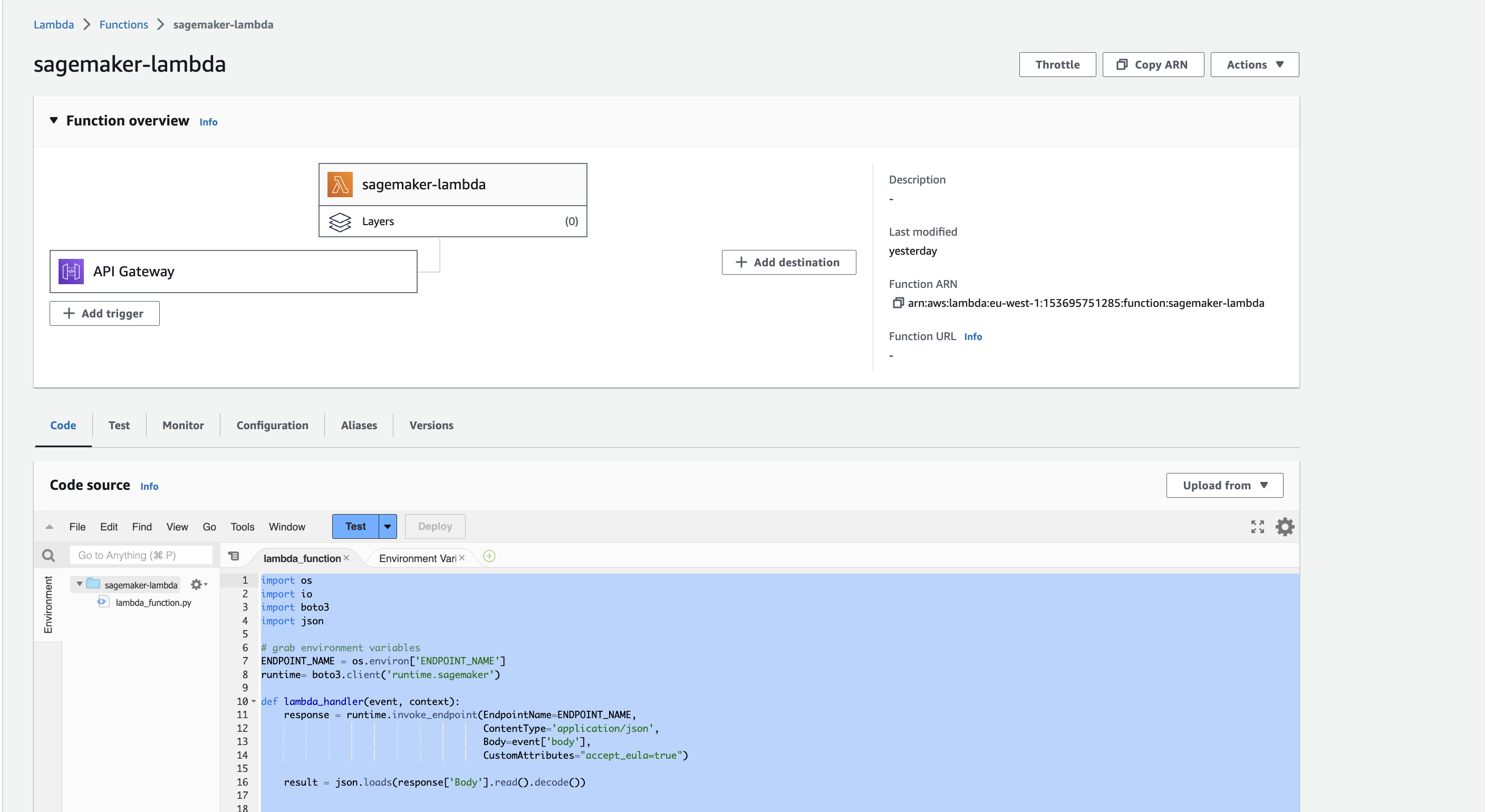The height and width of the screenshot is (812, 1485).
Task: Collapse the Function overview section
Action: 54,120
